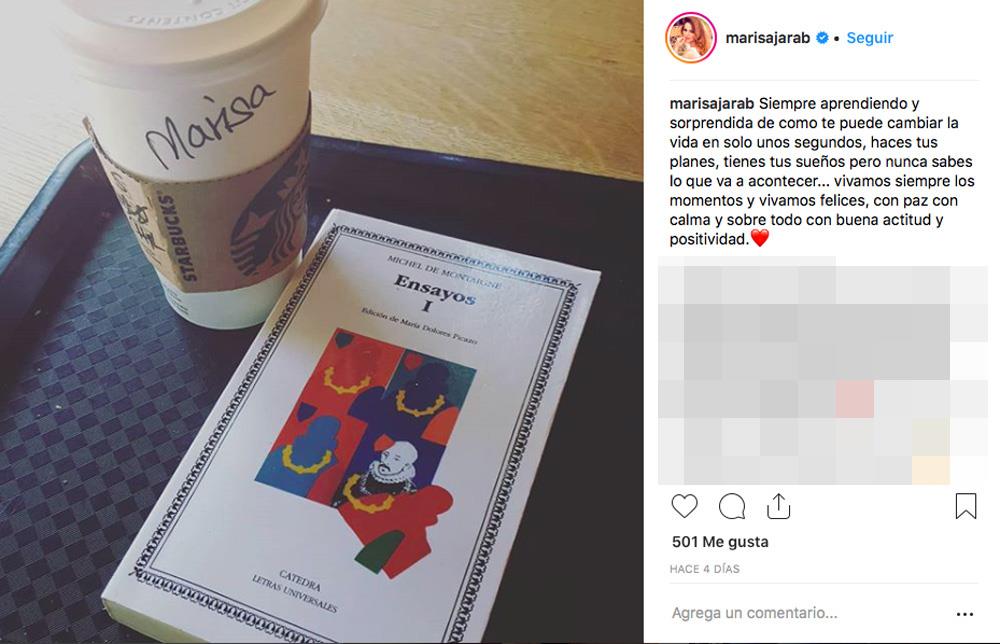Open marisajarab profile picture avatar
1000x644 pixels.
pyautogui.click(x=691, y=38)
